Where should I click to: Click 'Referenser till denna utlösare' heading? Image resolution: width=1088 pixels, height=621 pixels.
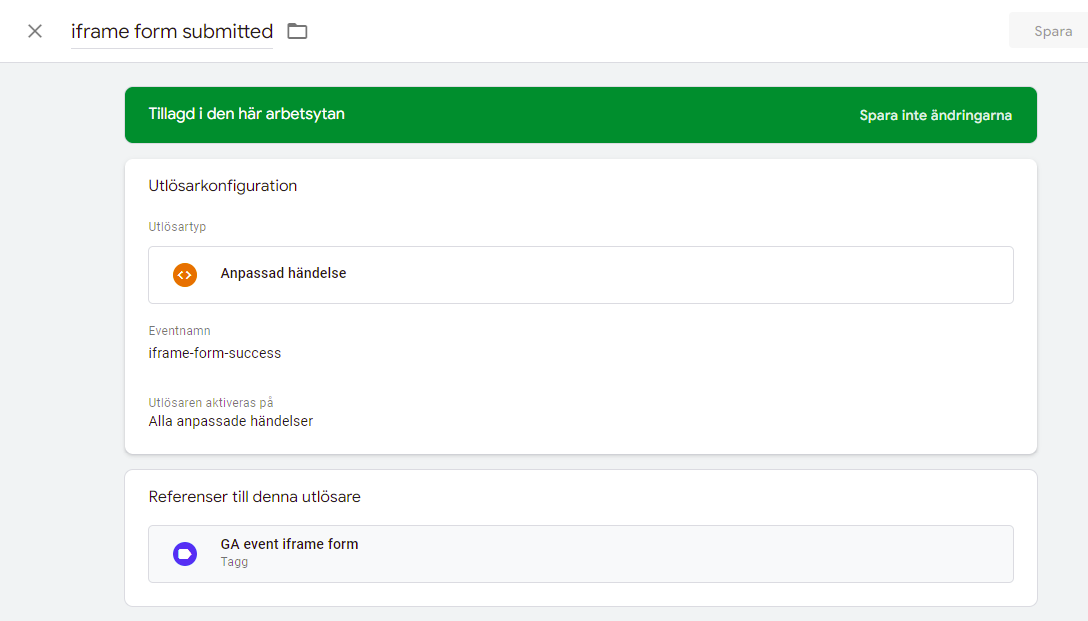coord(254,497)
